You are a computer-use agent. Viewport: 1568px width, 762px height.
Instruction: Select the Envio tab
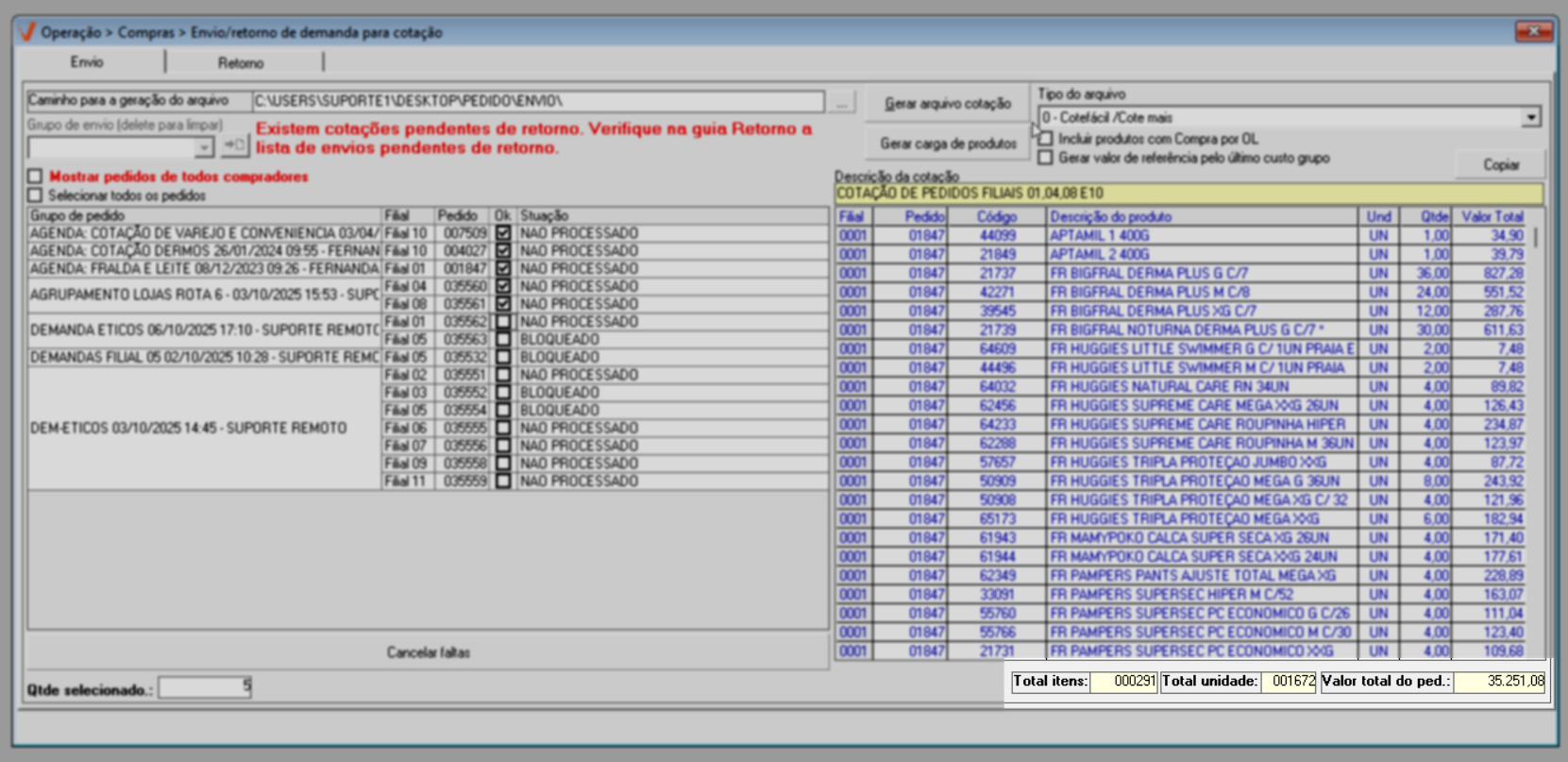pos(87,62)
